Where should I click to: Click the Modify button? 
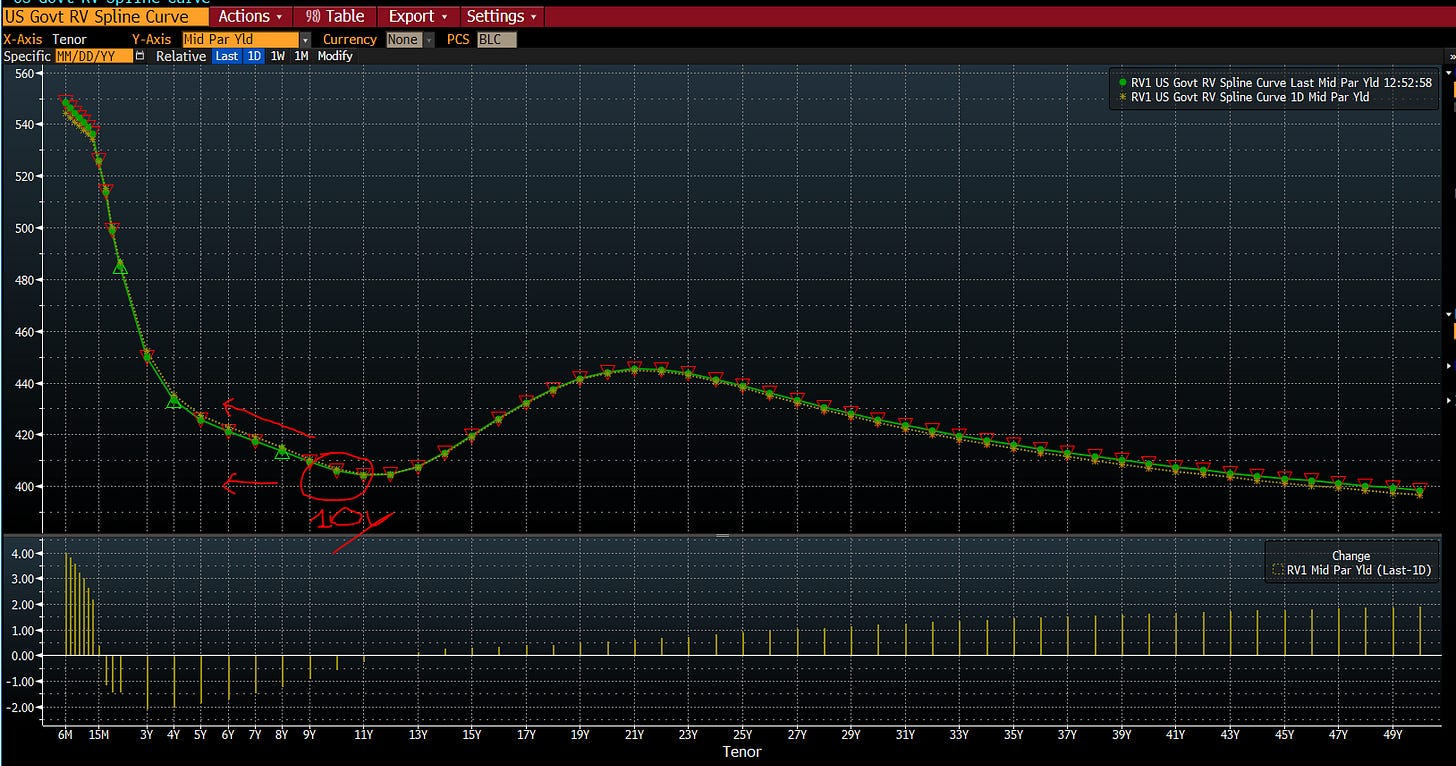click(x=335, y=56)
